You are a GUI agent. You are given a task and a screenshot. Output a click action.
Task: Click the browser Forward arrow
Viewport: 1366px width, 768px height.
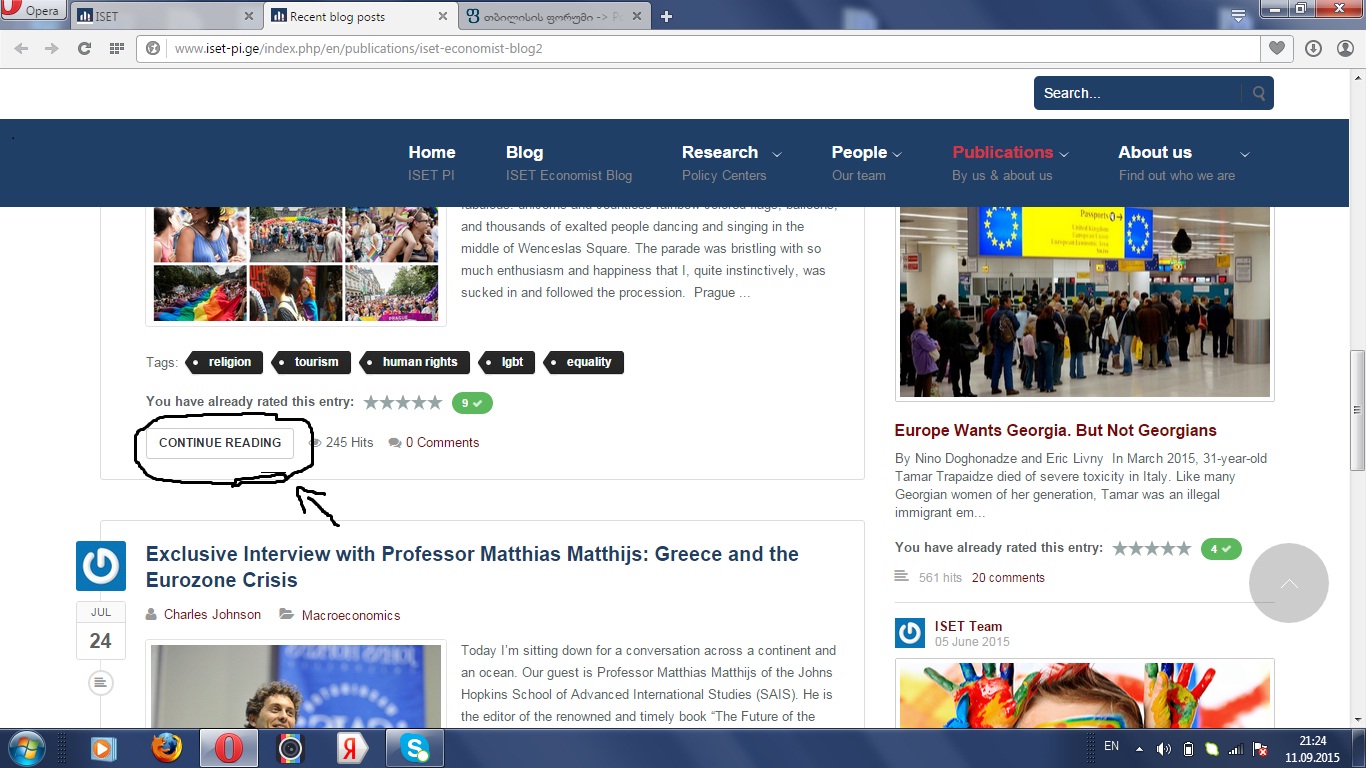[52, 48]
